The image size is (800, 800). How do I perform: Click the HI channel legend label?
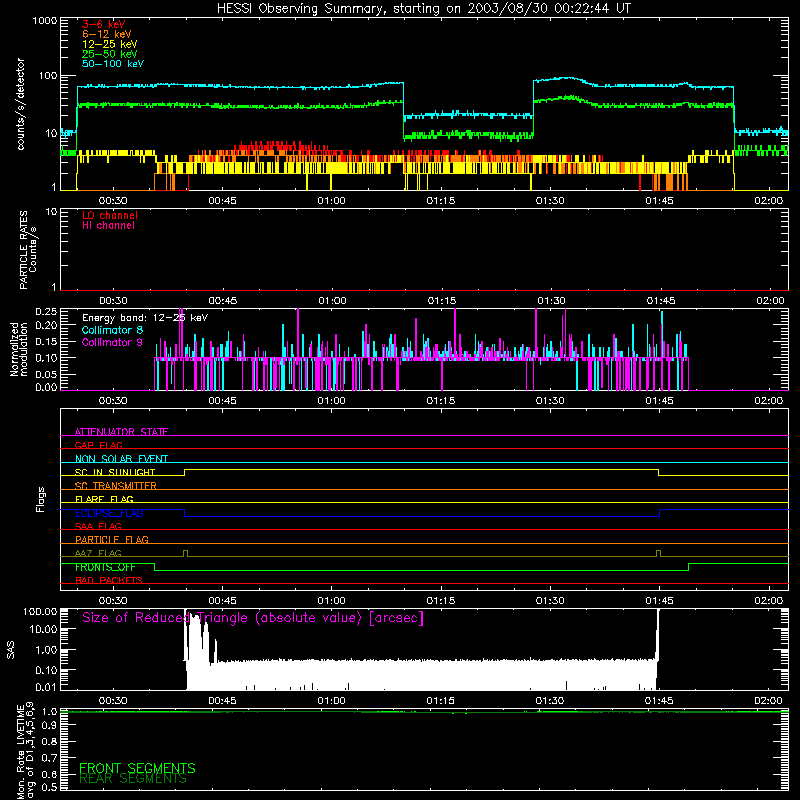pos(108,225)
